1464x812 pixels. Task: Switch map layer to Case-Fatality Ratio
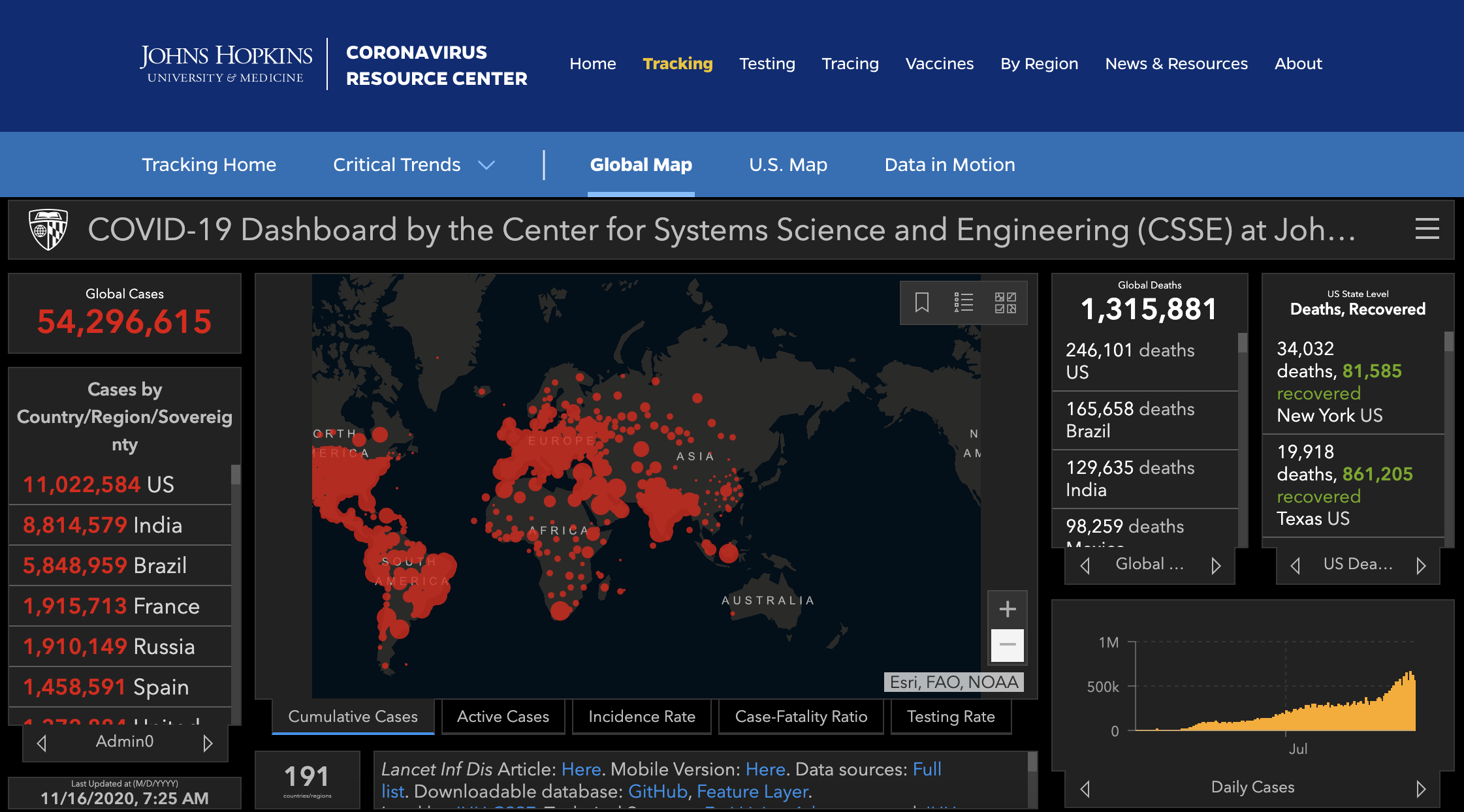point(801,717)
